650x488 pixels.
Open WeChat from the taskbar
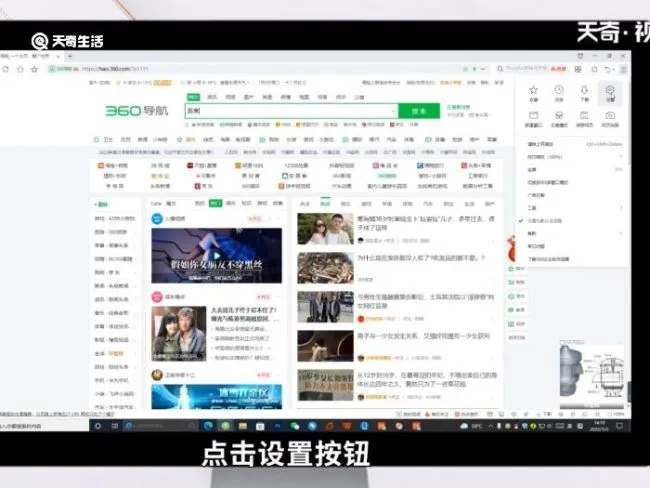pyautogui.click(x=295, y=426)
